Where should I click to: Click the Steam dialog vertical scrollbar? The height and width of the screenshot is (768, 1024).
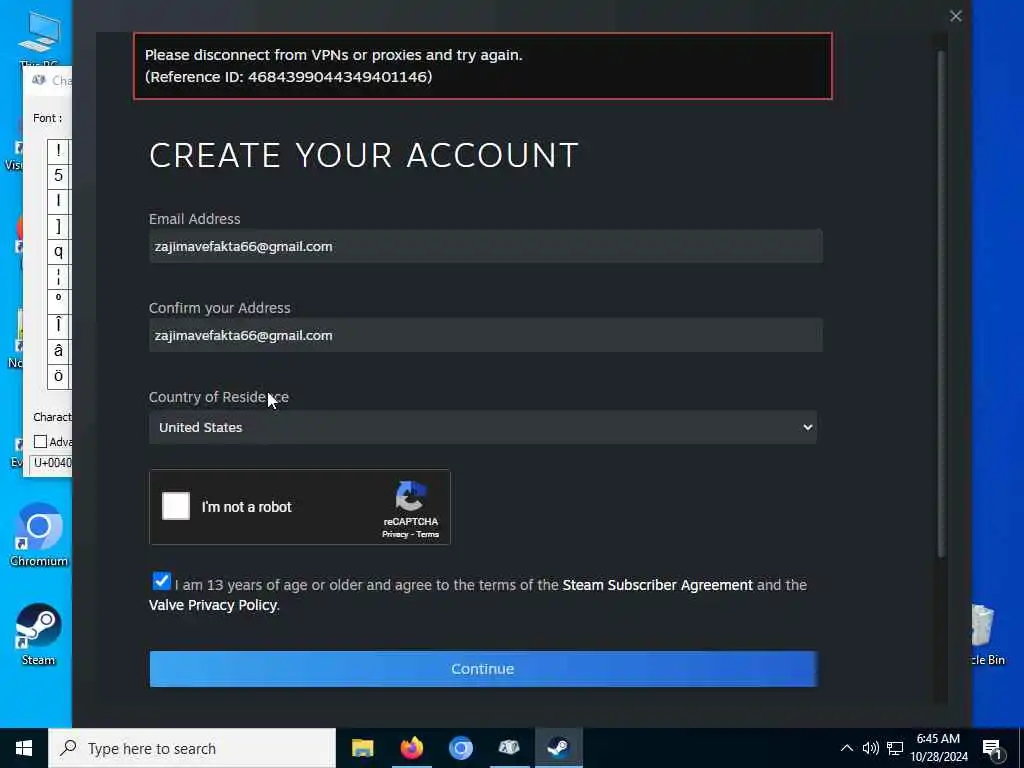click(941, 304)
